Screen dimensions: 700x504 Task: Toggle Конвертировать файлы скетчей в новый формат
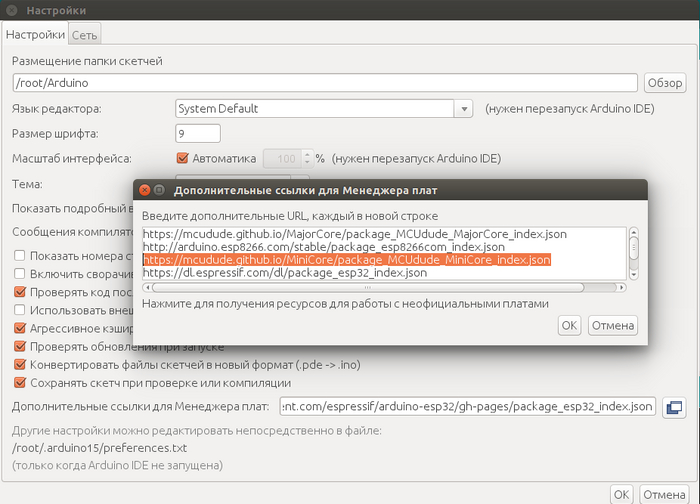click(20, 364)
